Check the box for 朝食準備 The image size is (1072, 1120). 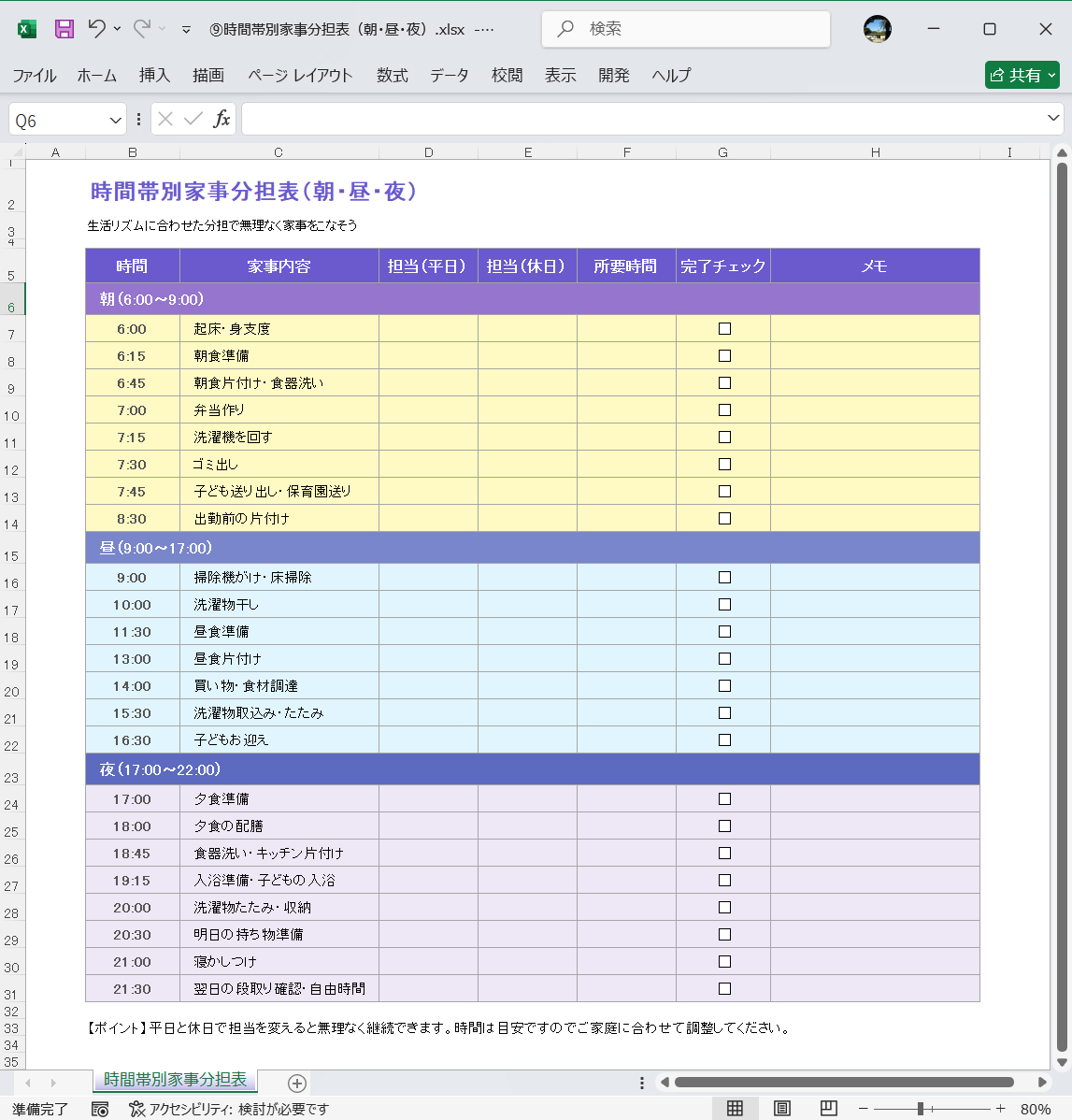(724, 355)
